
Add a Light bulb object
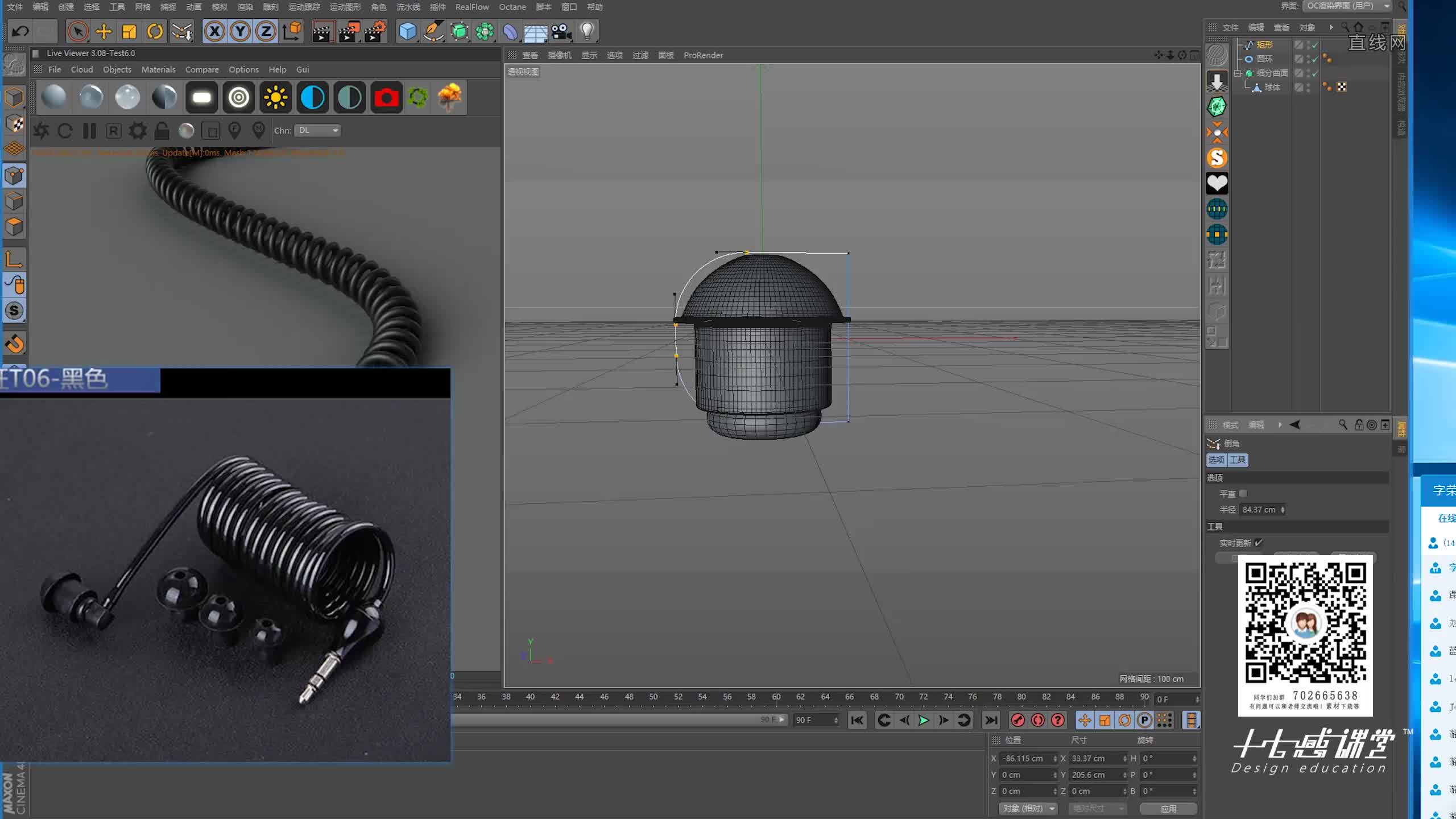coord(587,31)
